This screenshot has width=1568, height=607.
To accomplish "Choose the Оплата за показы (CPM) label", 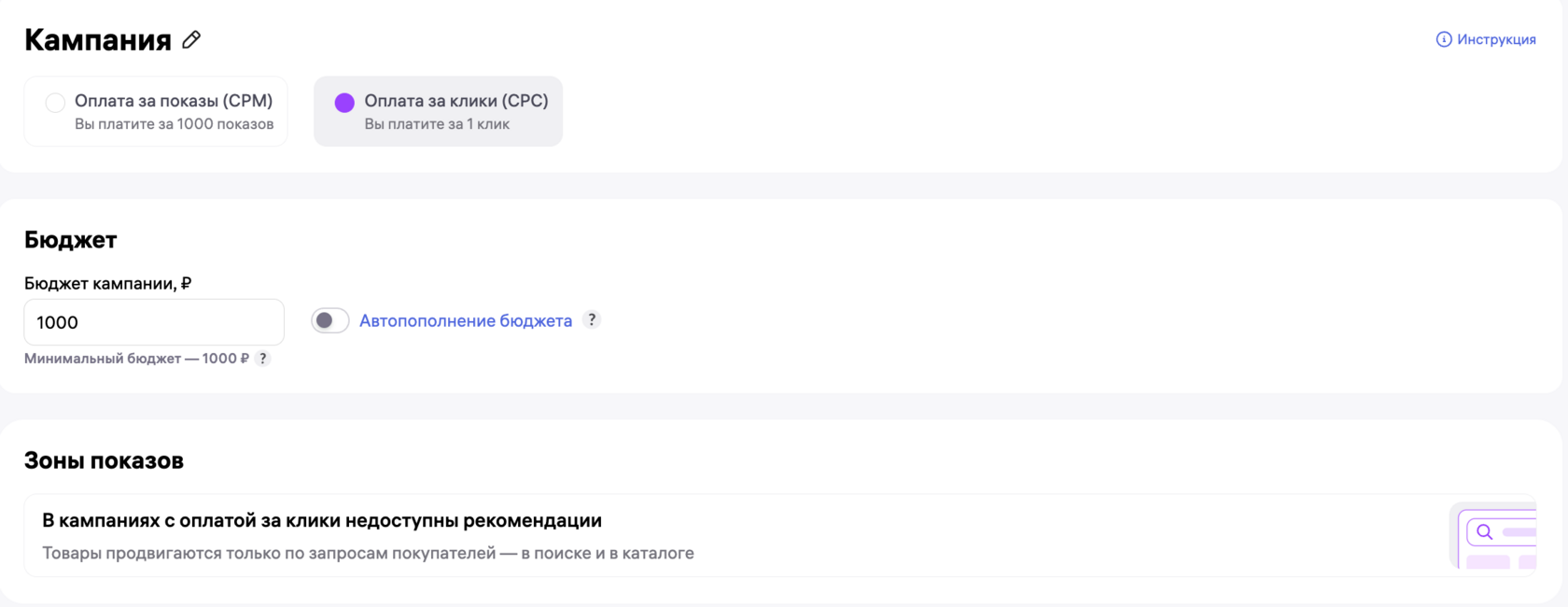I will pos(174,100).
